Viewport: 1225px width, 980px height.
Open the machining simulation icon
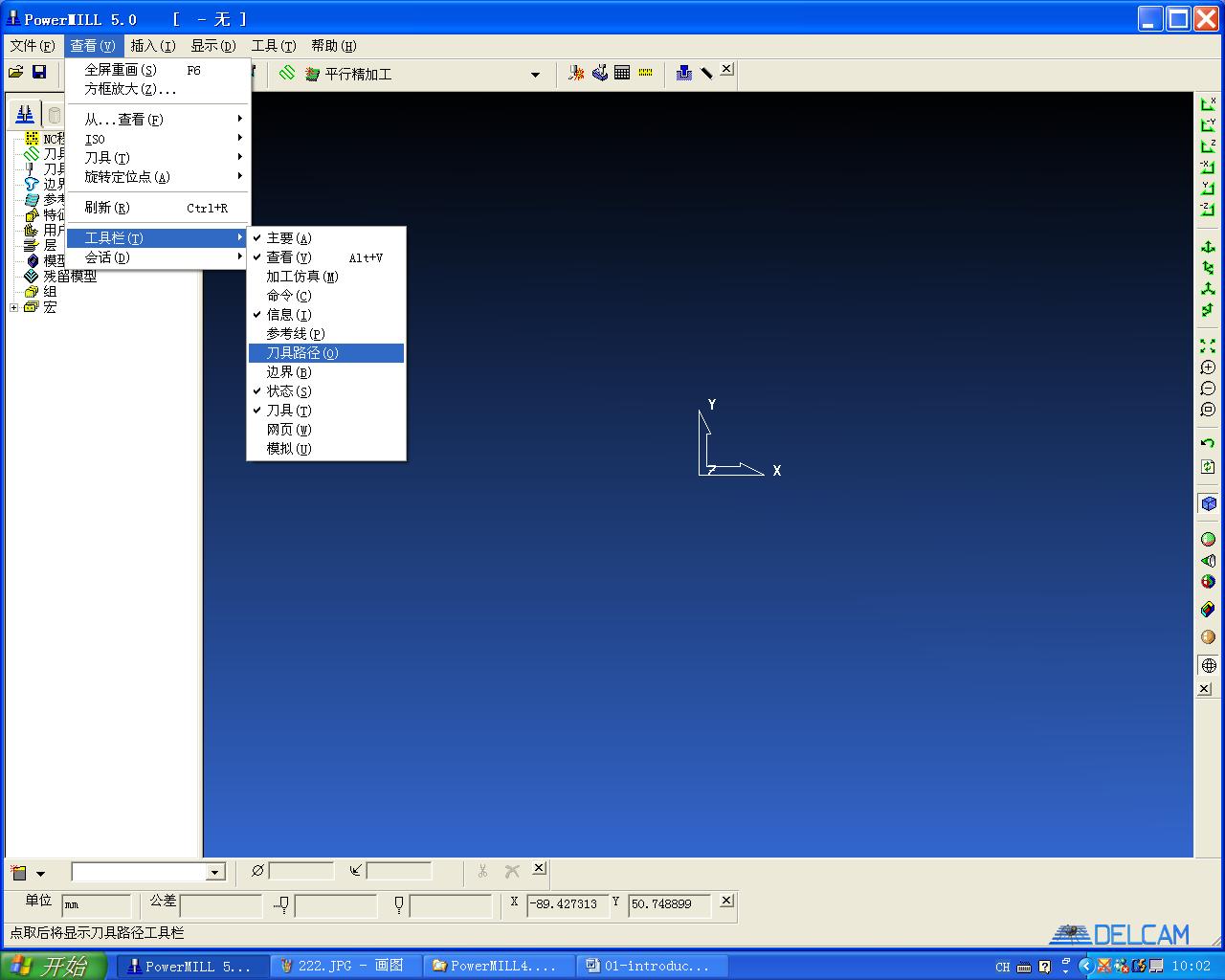click(599, 73)
